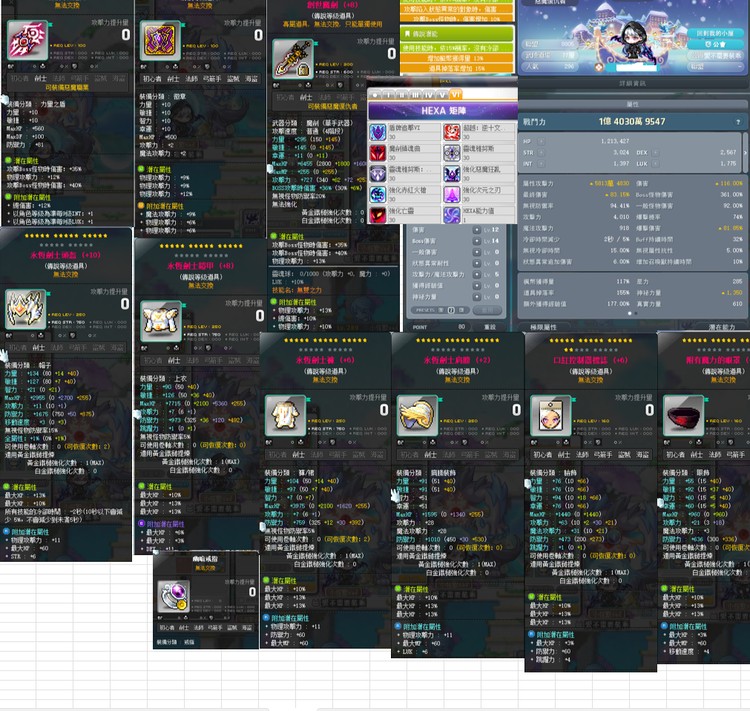
Task: Select the second page dot under stats
Action: click(x=636, y=313)
